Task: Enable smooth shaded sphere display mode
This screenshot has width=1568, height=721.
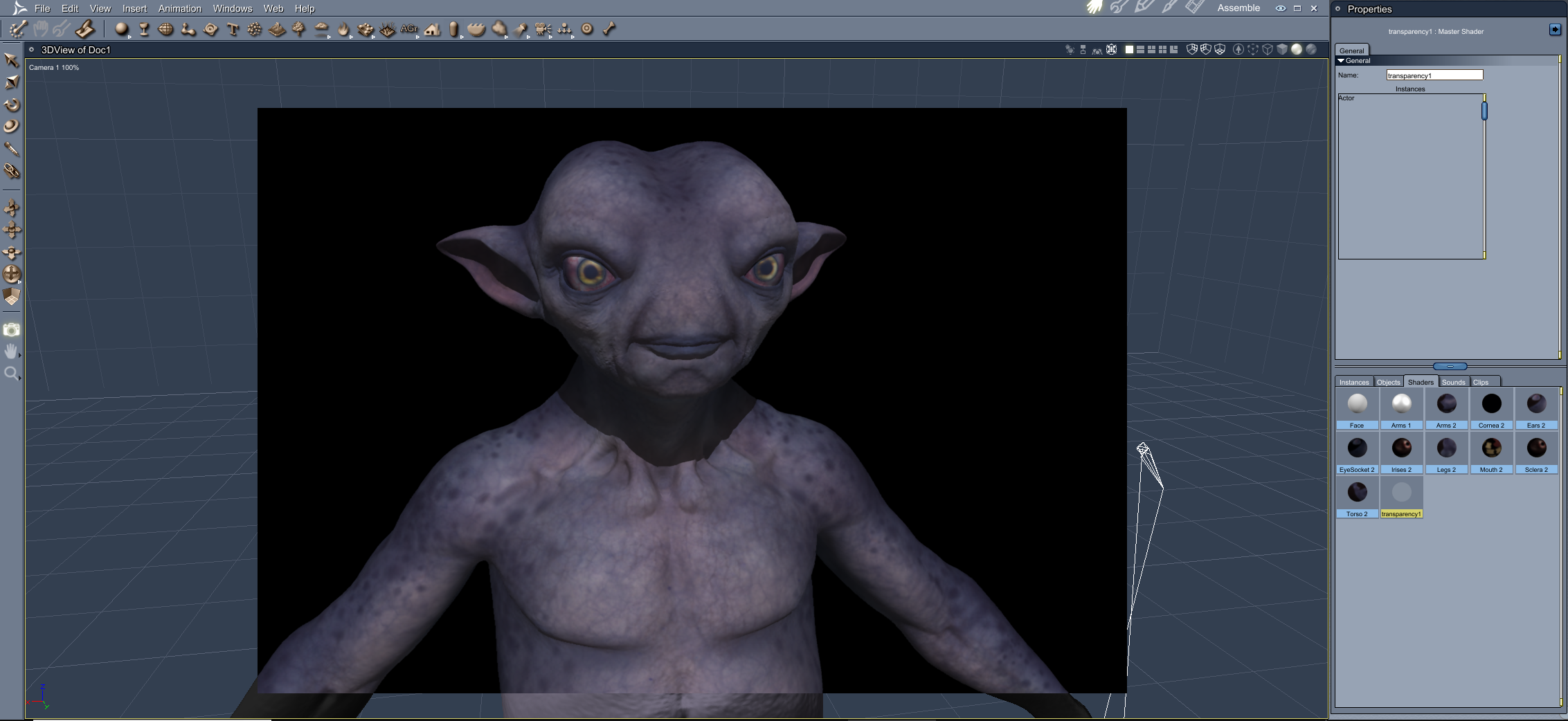Action: tap(1297, 49)
